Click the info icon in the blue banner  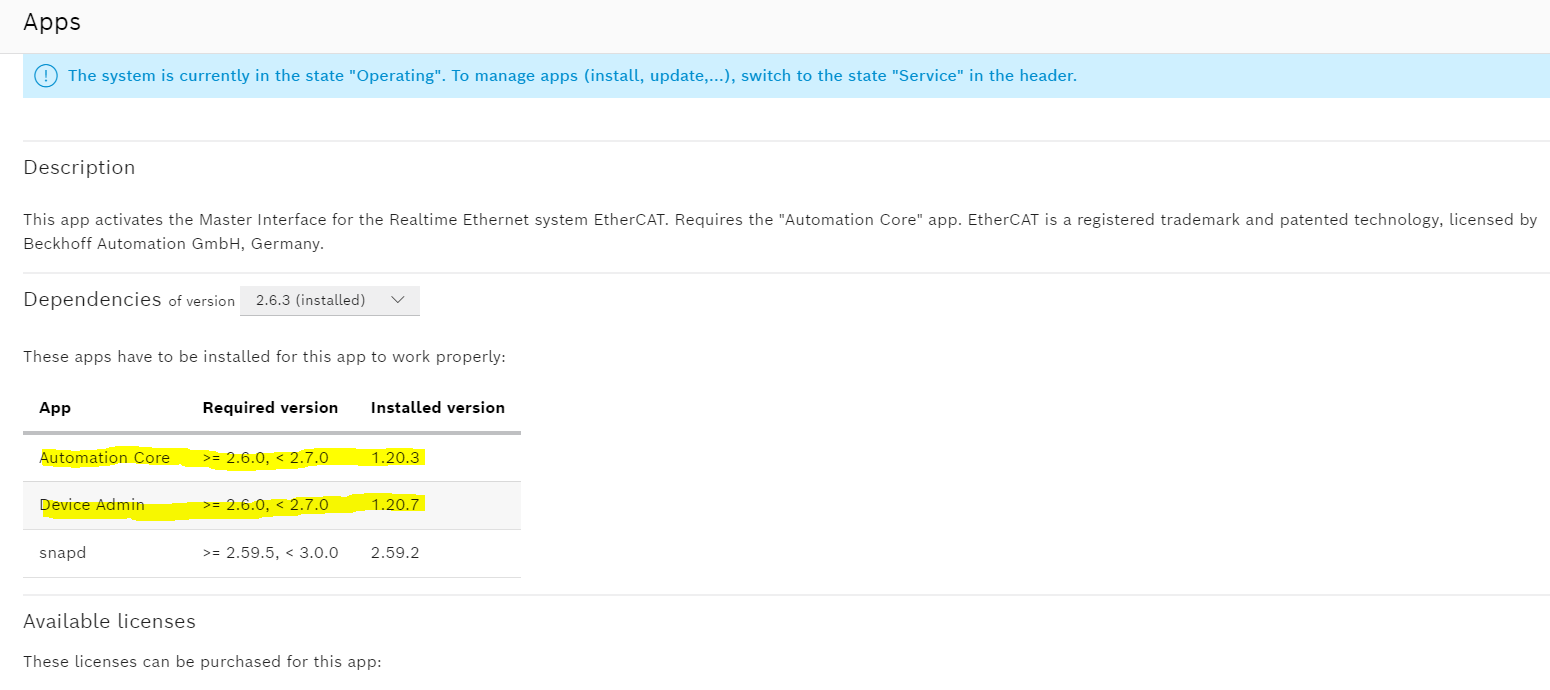(46, 76)
